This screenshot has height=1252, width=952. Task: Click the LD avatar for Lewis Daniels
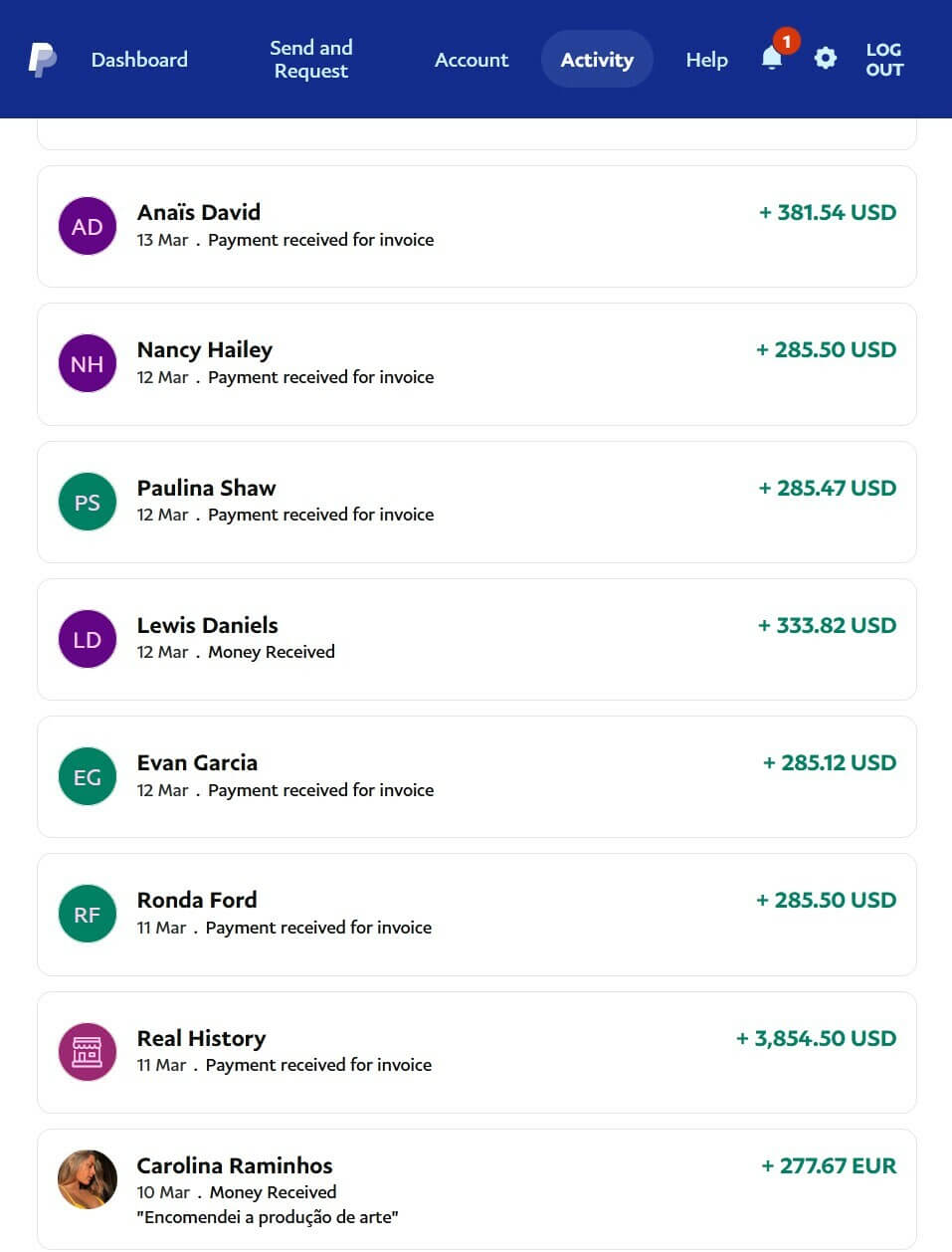88,639
